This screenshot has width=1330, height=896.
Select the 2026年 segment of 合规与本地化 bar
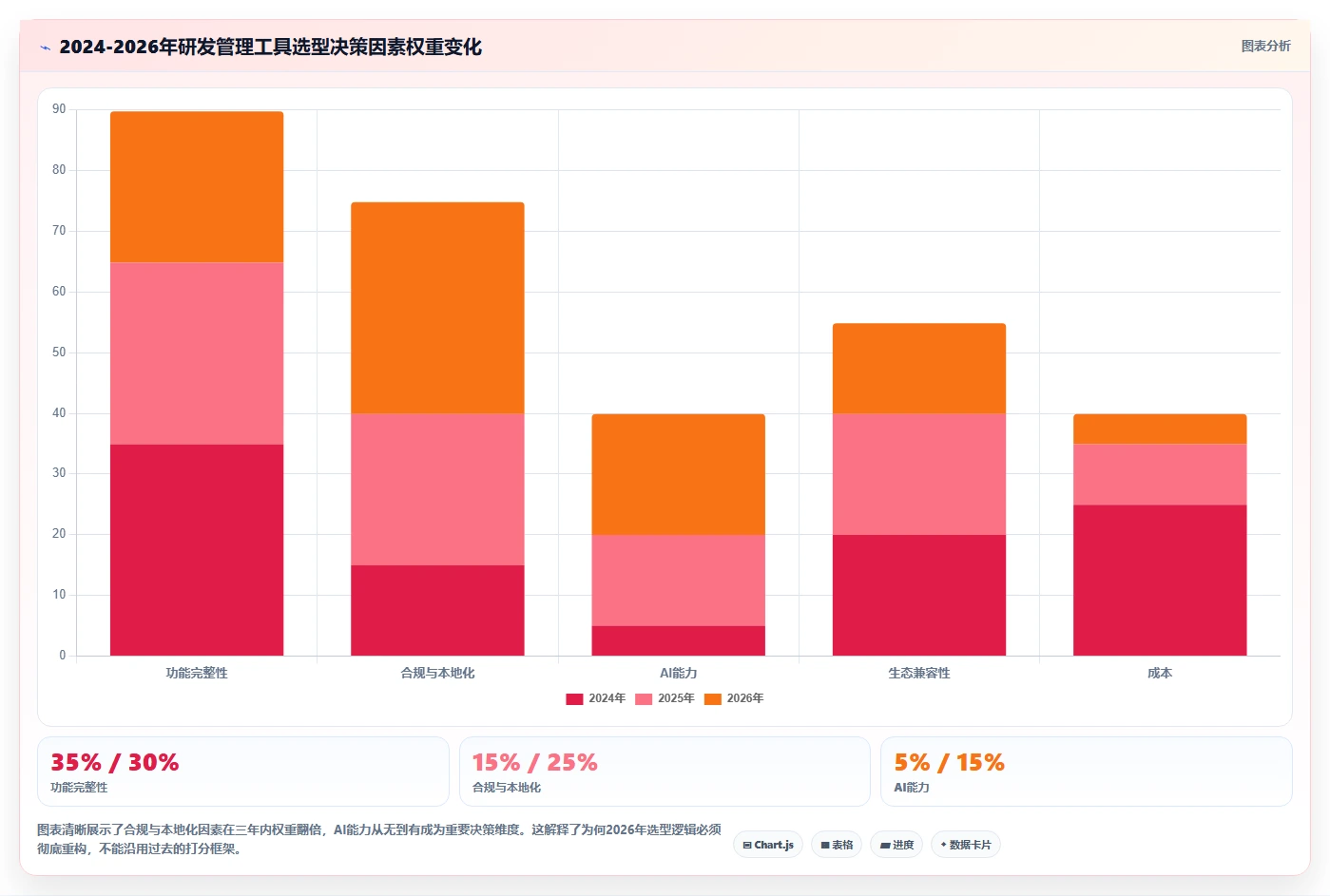click(437, 308)
